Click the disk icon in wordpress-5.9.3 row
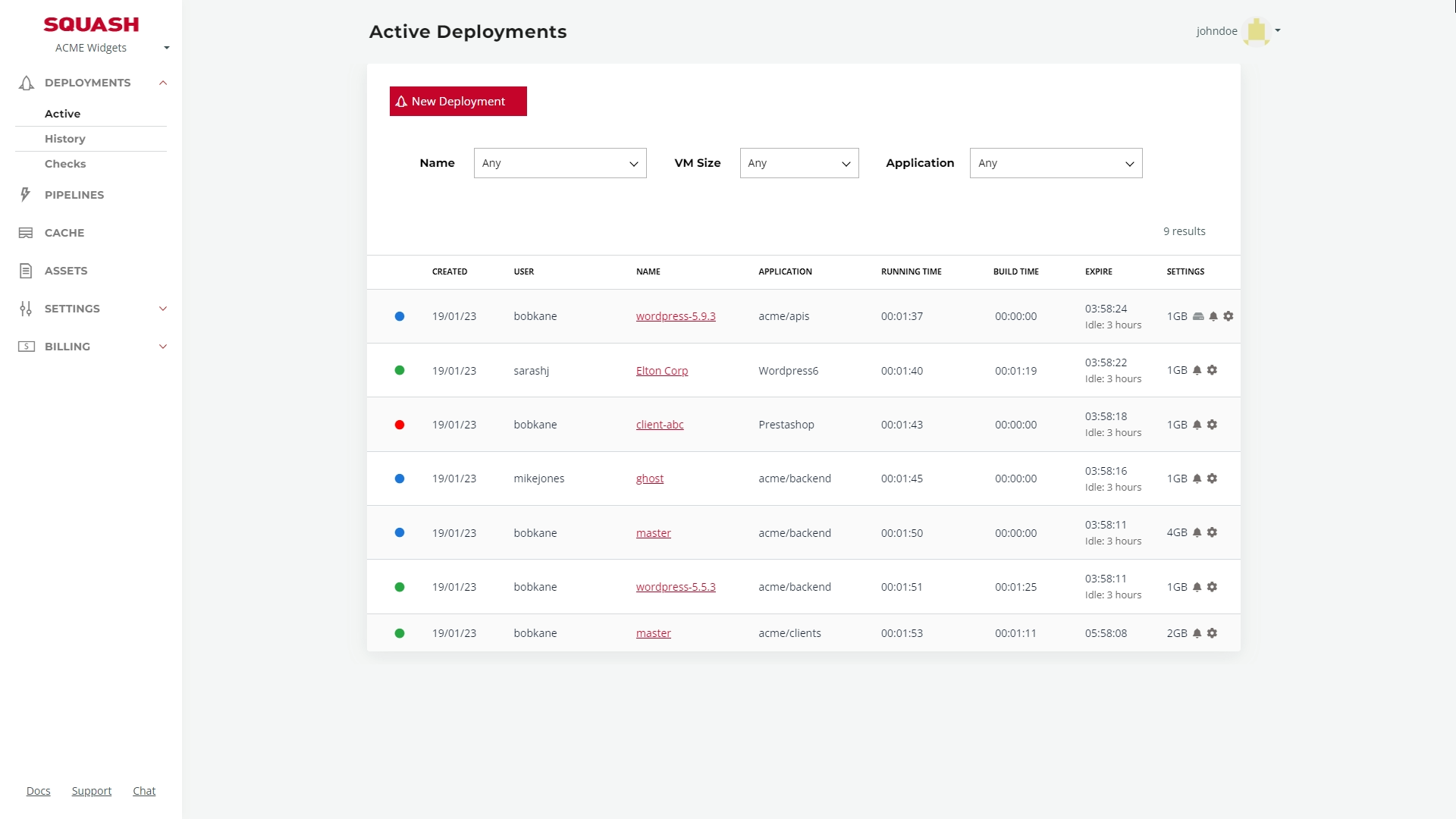 click(x=1198, y=316)
